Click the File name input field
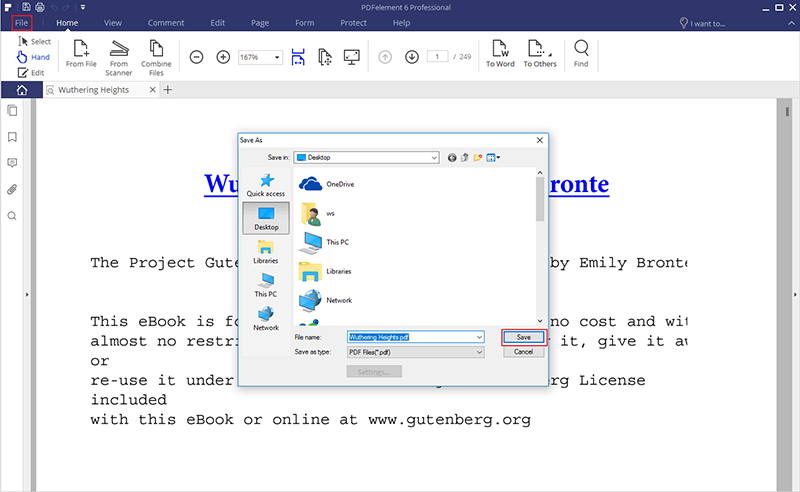This screenshot has height=492, width=800. pos(415,337)
